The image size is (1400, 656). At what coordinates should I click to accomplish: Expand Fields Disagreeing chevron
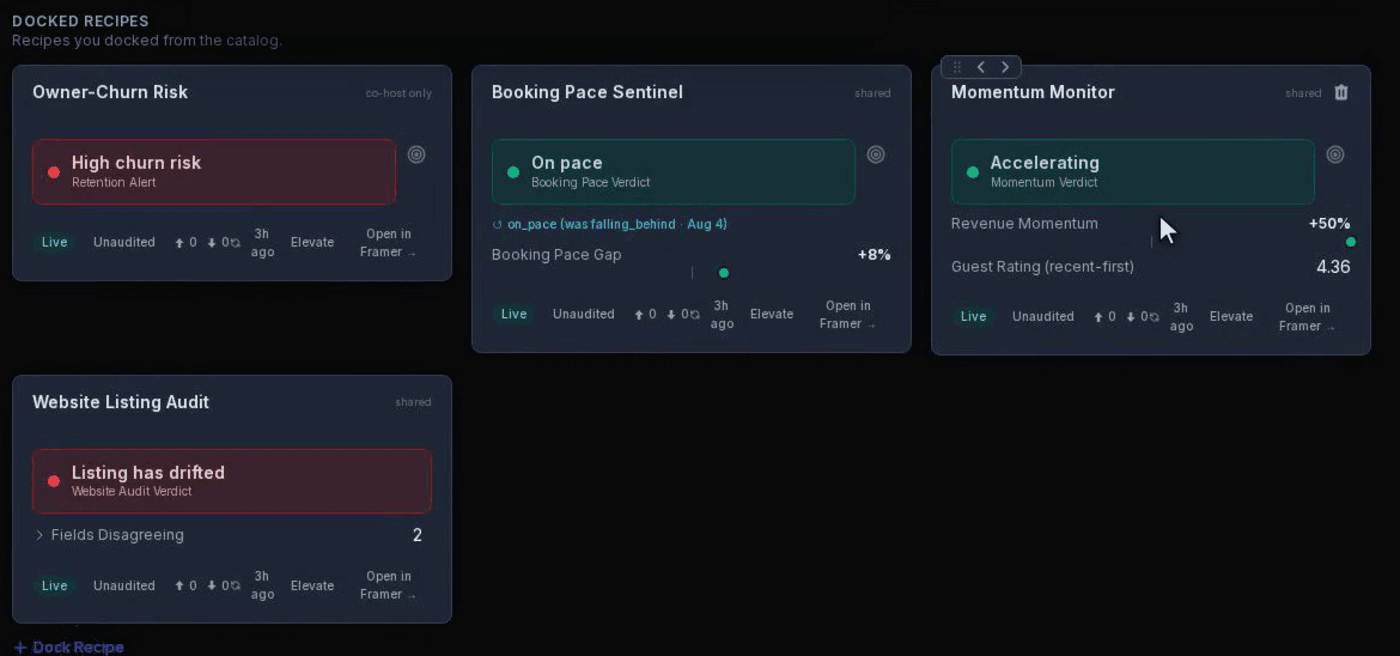coord(40,535)
